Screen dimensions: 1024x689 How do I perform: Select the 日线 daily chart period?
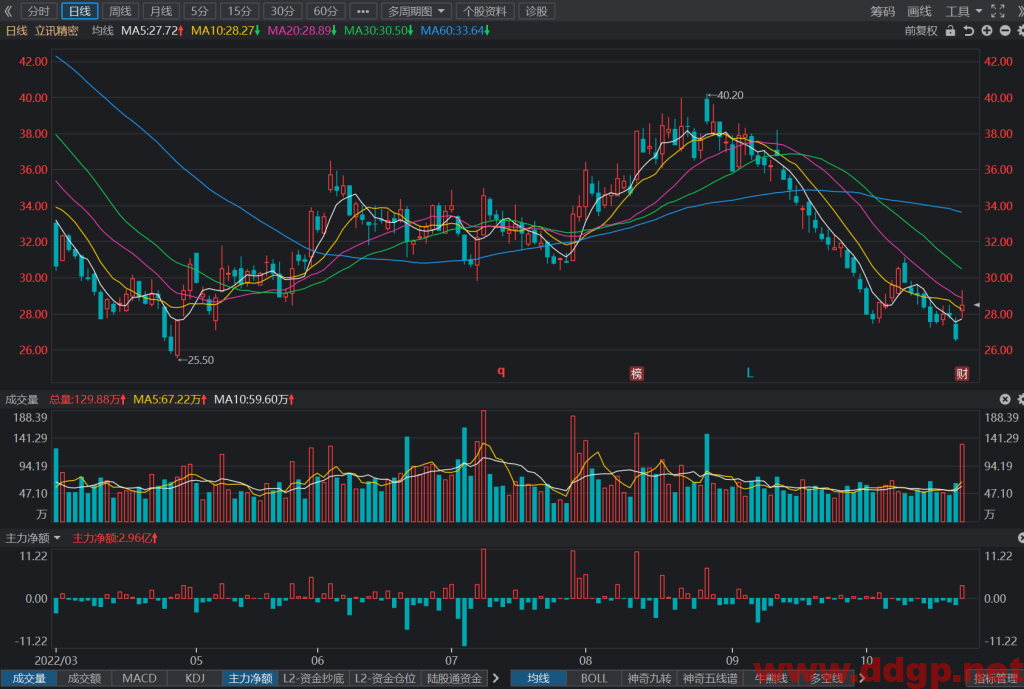point(80,11)
